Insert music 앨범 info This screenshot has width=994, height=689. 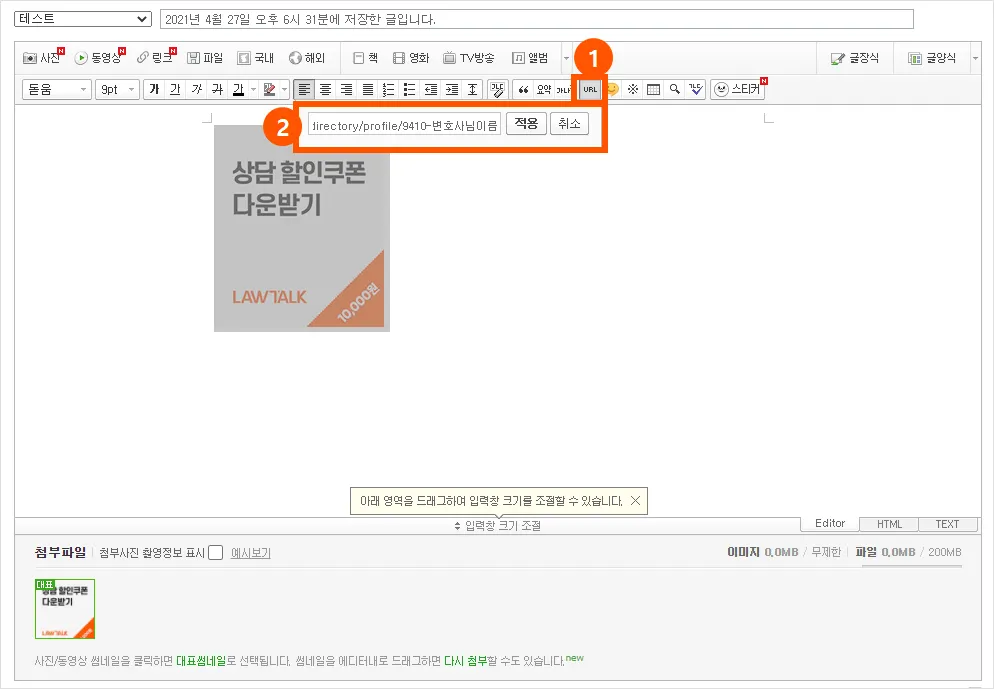[x=530, y=58]
